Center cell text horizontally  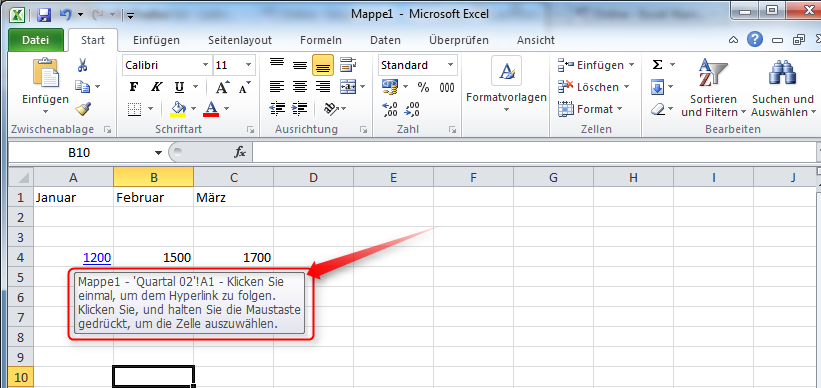[x=299, y=87]
